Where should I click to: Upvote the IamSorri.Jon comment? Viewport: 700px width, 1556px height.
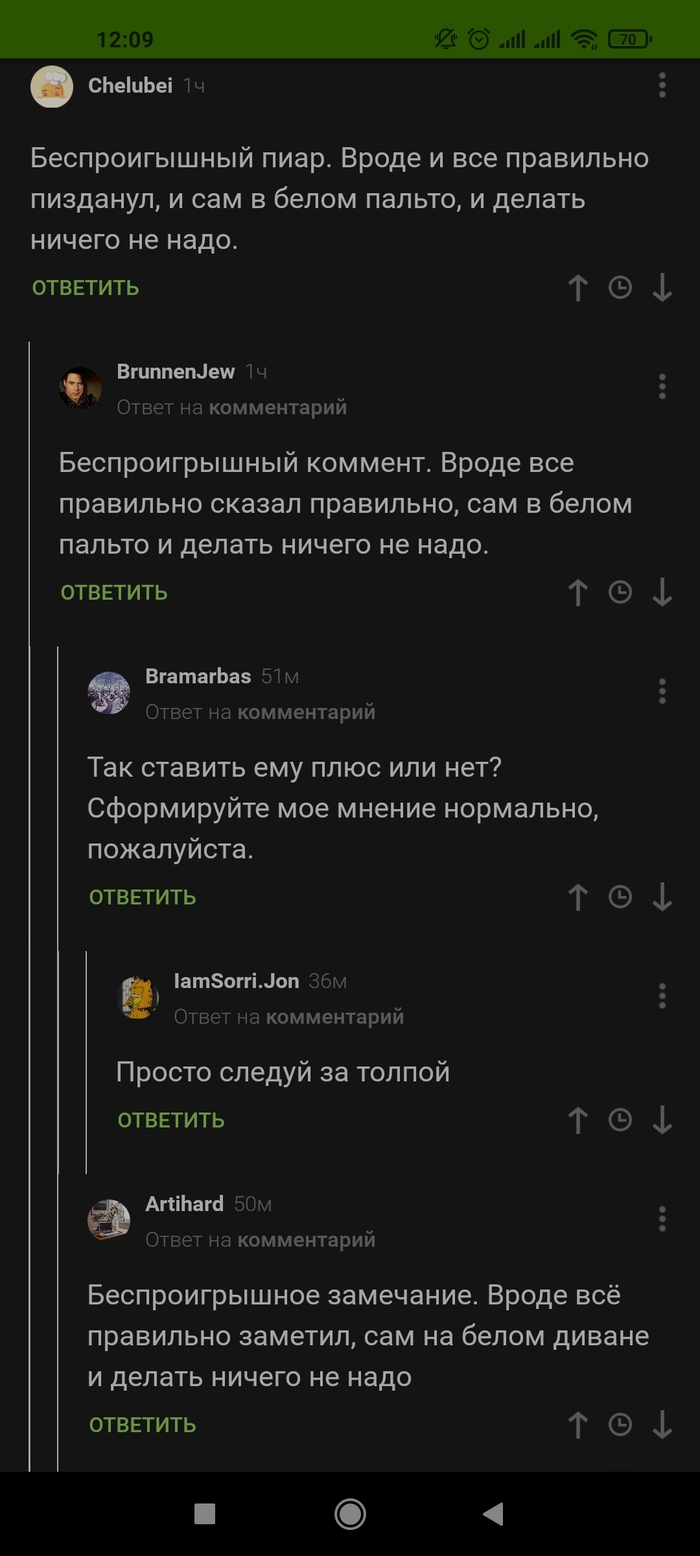578,1120
